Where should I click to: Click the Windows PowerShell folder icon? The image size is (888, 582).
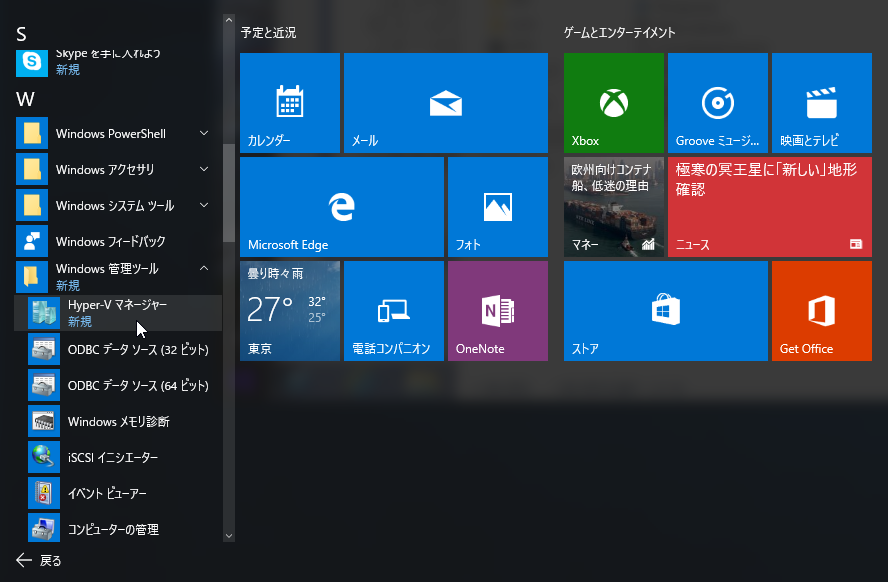coord(32,134)
